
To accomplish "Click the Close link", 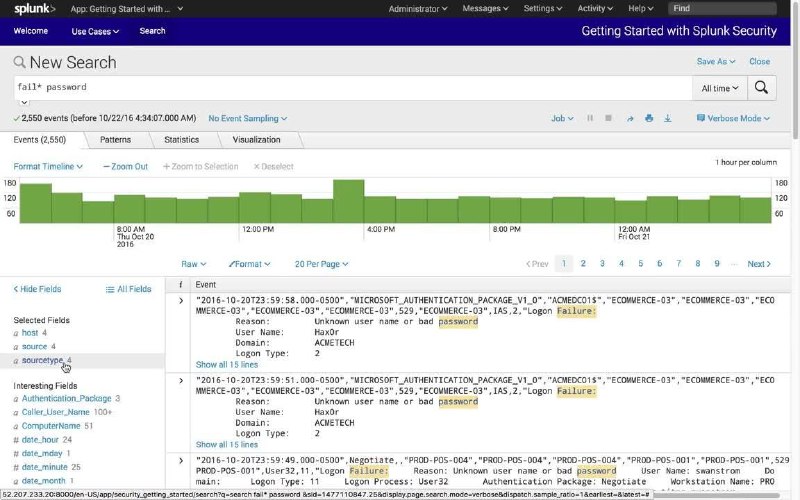I will point(760,61).
